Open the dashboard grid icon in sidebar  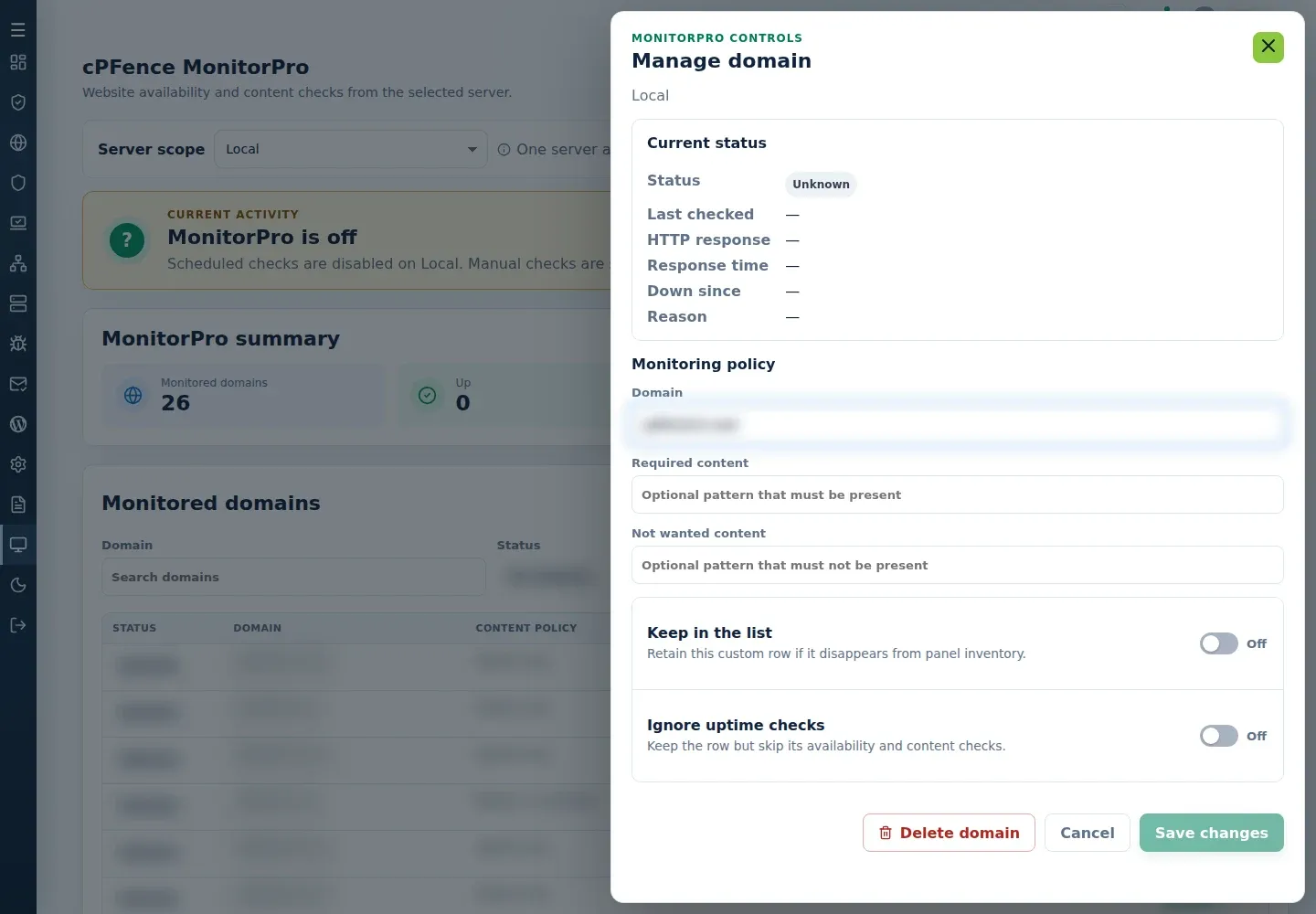coord(18,62)
